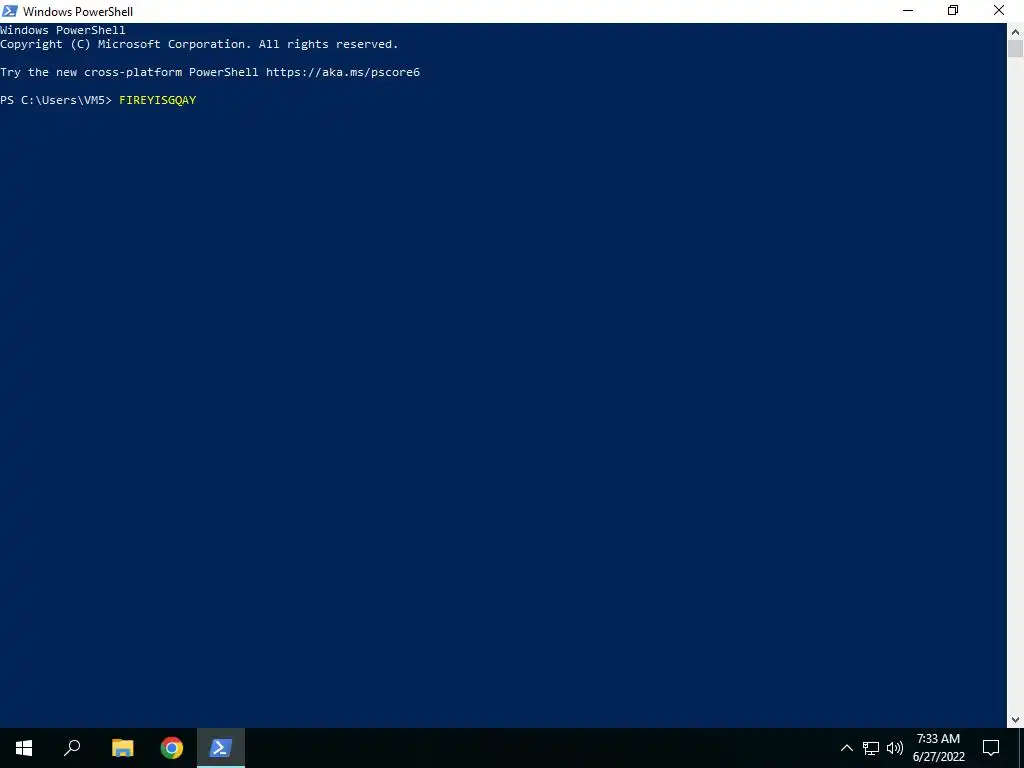Open the Action Center notifications icon
The height and width of the screenshot is (768, 1024).
(x=991, y=748)
